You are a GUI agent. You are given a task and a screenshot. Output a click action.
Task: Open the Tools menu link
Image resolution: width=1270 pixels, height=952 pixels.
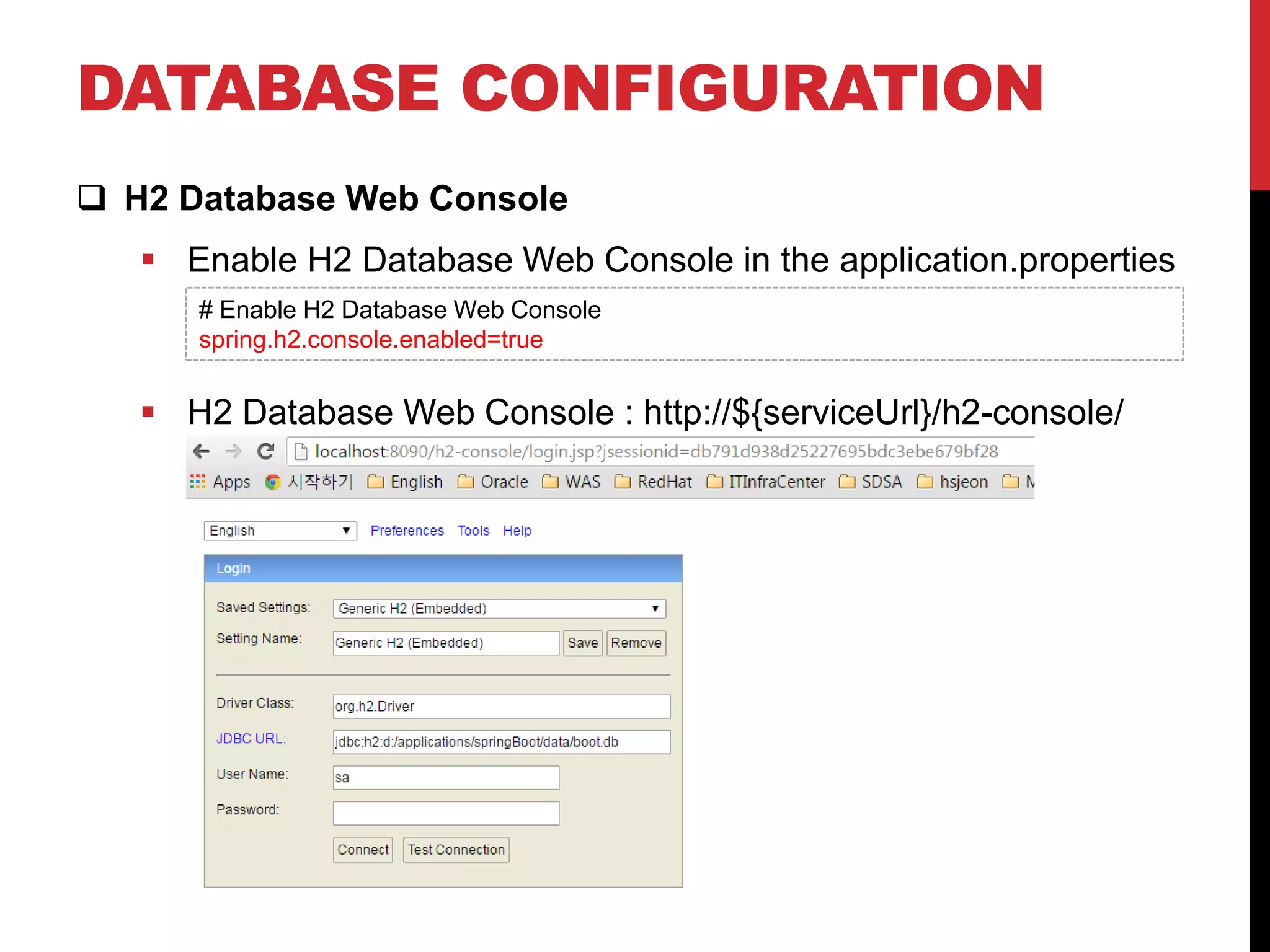473,531
